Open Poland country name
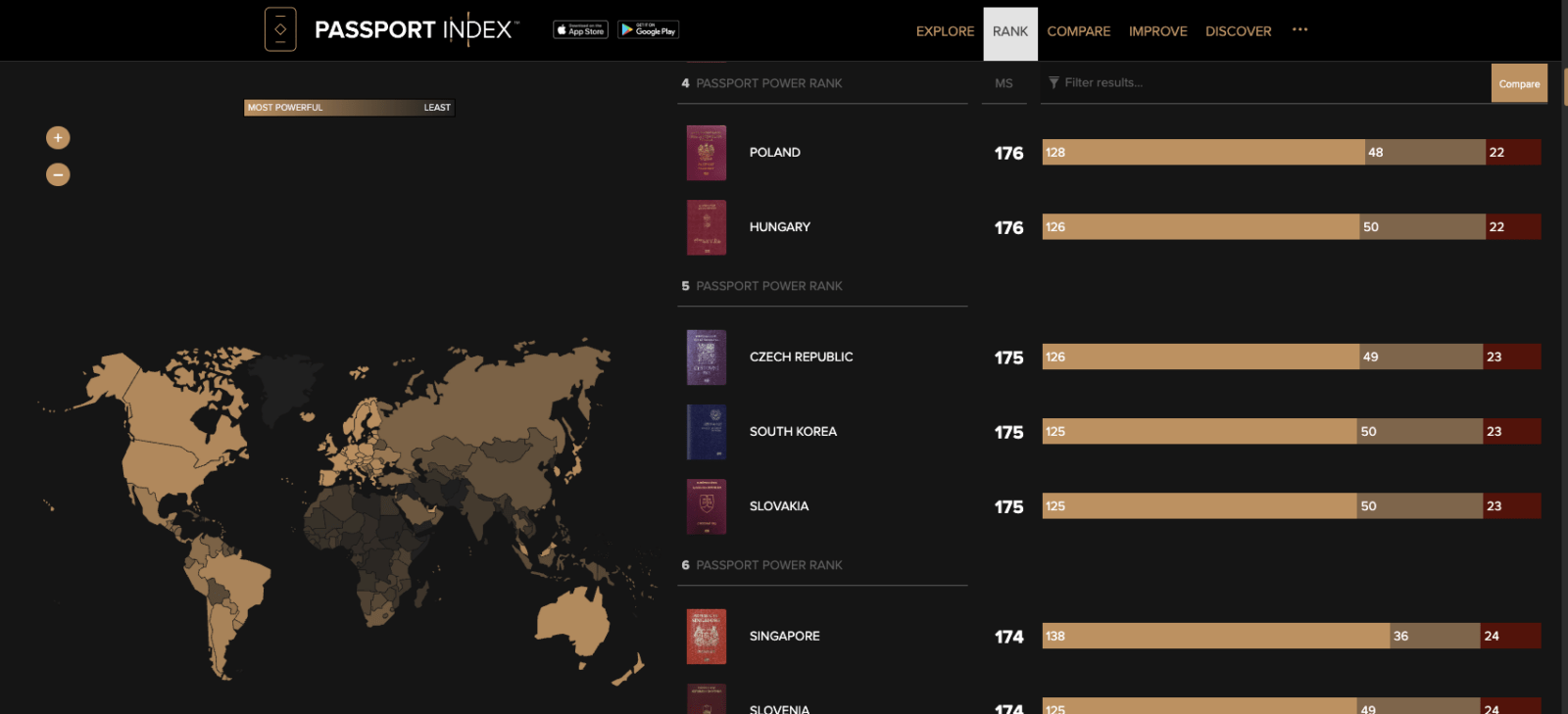The image size is (1568, 714). point(774,153)
